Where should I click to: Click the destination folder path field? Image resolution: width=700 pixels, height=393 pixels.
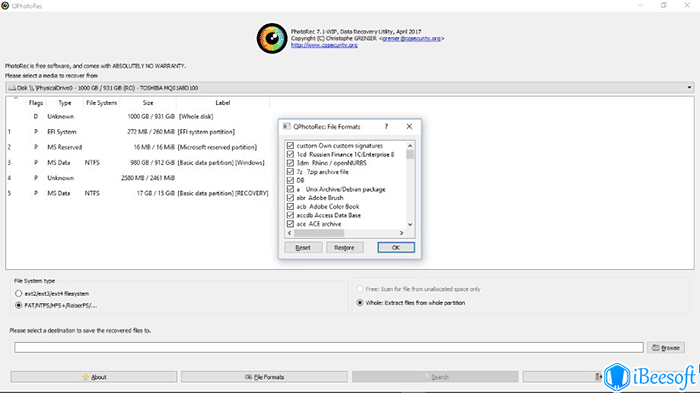coord(329,347)
